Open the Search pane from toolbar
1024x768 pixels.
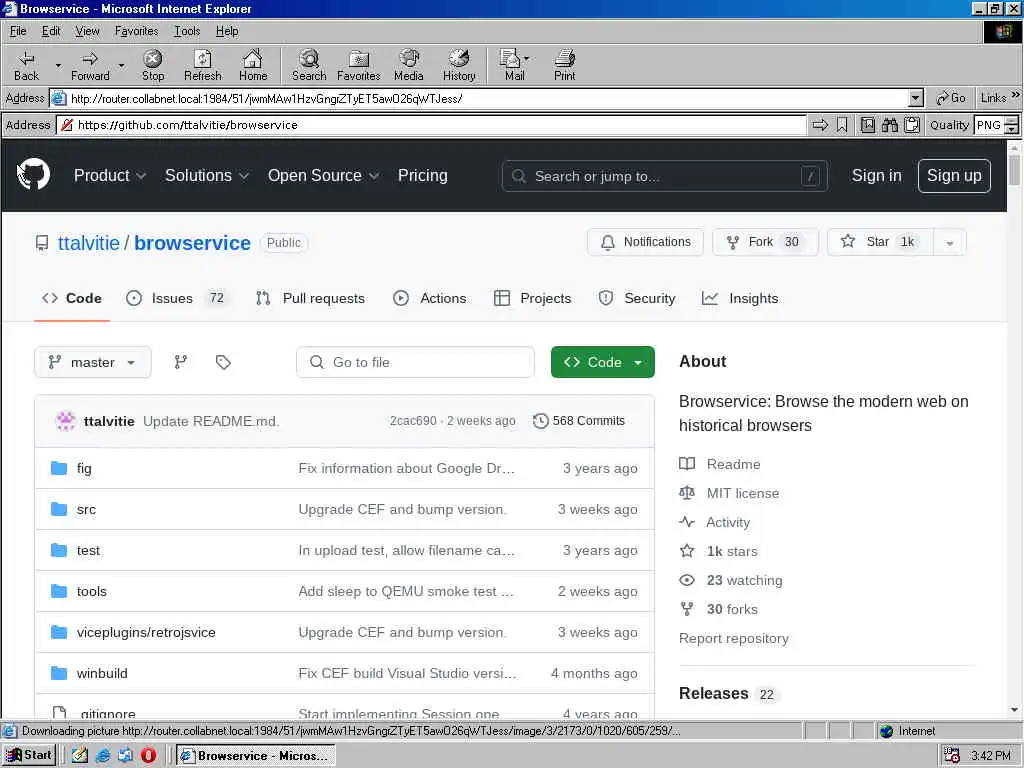309,65
